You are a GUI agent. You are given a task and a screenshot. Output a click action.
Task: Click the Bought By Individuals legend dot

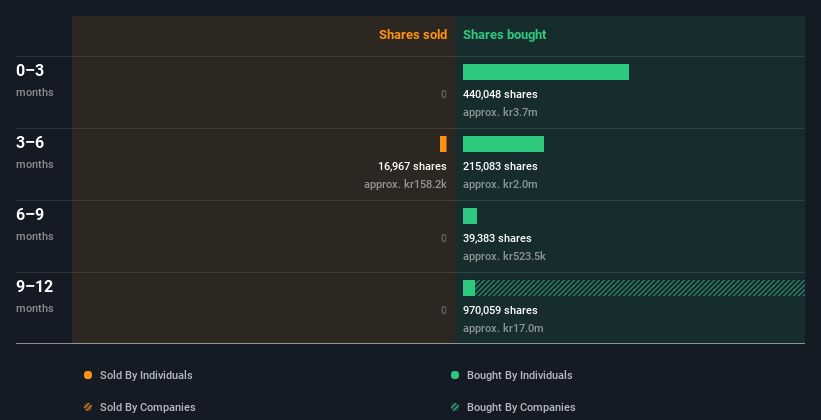click(455, 375)
